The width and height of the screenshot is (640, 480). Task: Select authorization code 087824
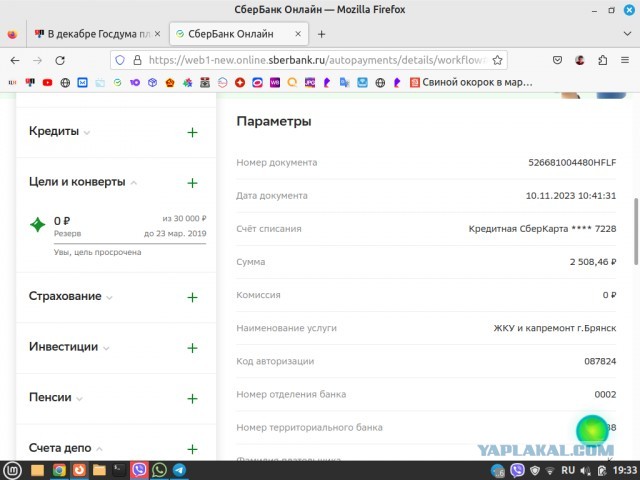coord(600,361)
